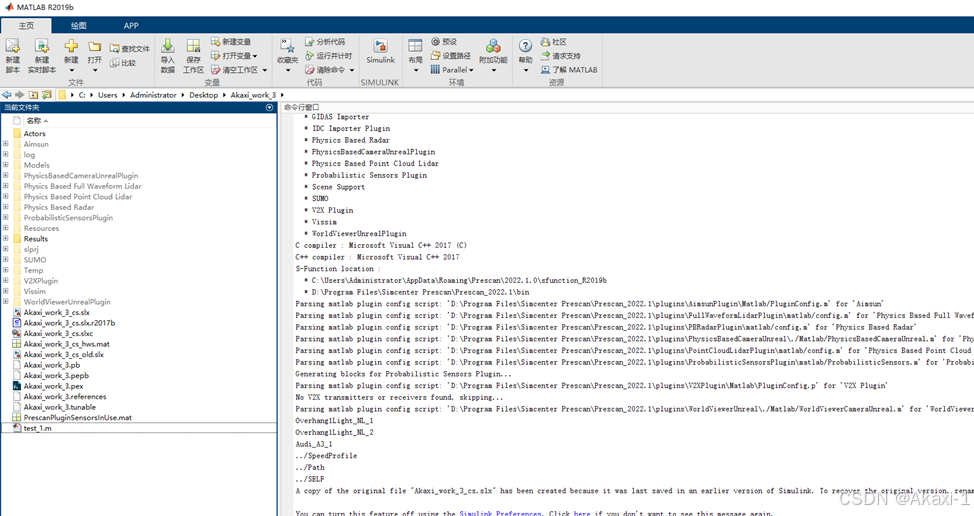Expand the Vissim folder
Viewport: 974px width, 516px height.
tap(6, 291)
